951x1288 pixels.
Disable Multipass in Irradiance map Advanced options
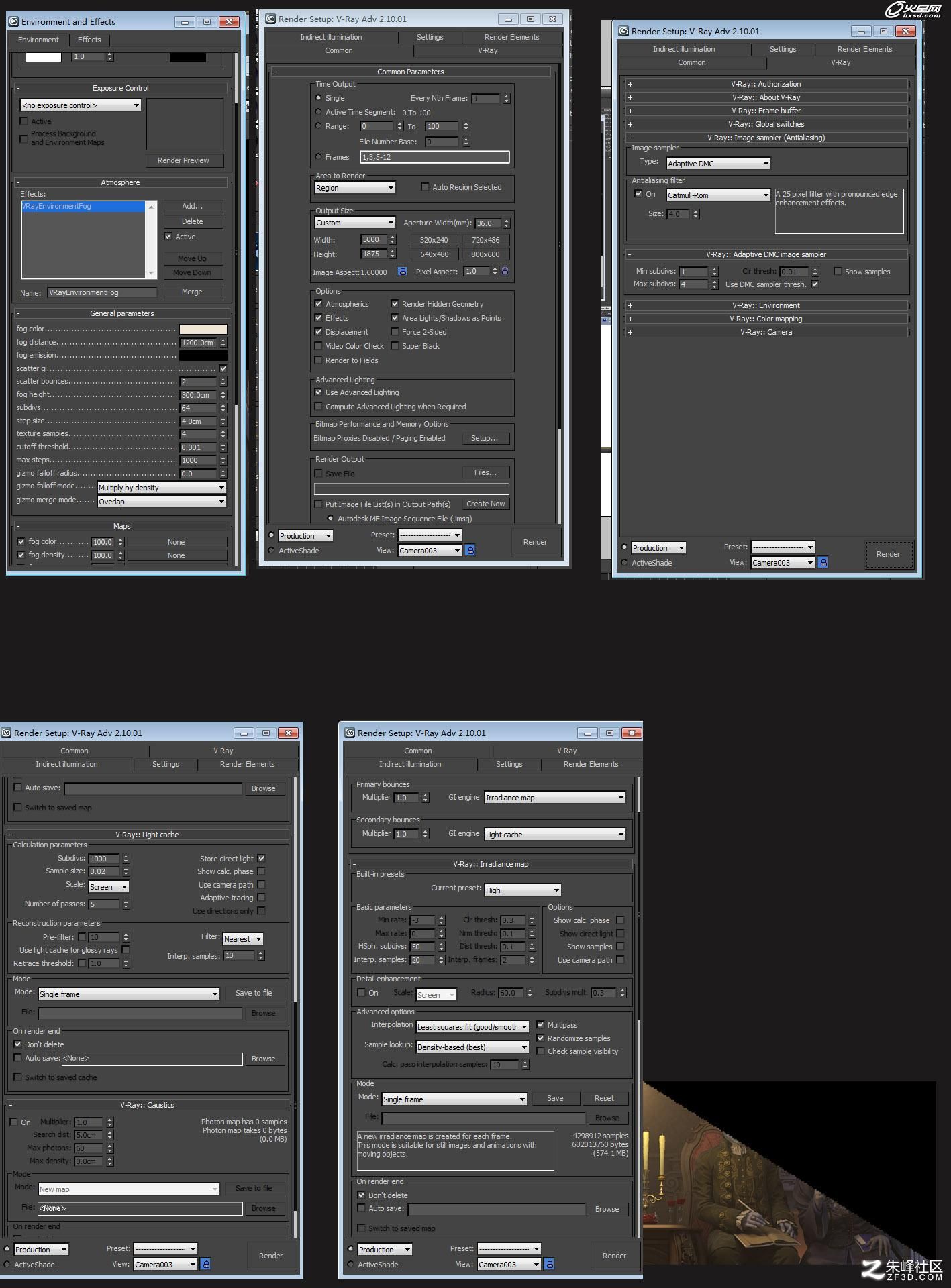[x=540, y=1024]
